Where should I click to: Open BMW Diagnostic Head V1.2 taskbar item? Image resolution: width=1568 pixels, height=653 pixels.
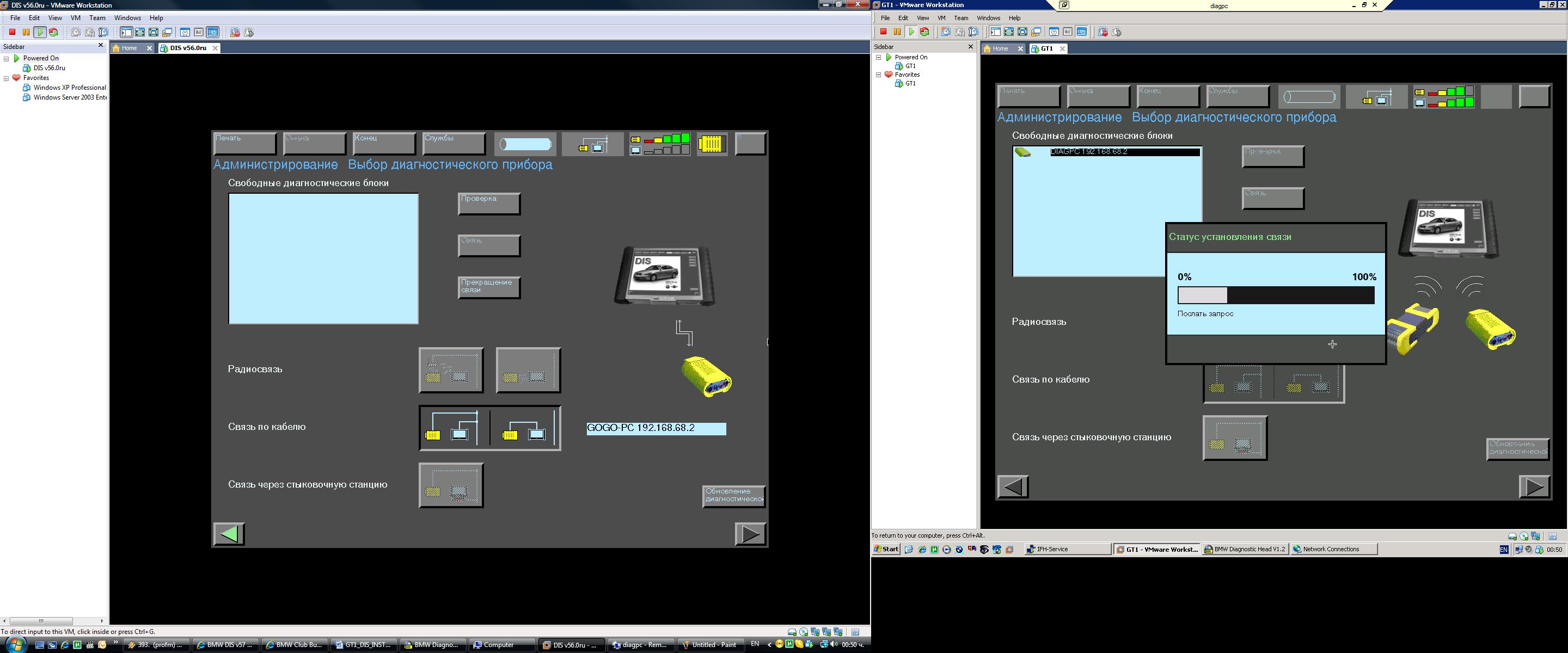click(x=1245, y=549)
